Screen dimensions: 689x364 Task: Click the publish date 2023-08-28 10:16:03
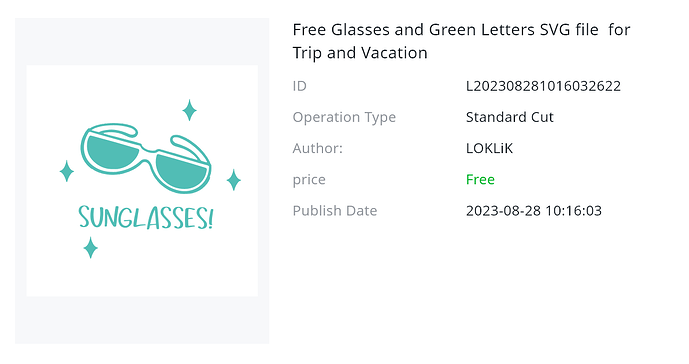click(533, 211)
